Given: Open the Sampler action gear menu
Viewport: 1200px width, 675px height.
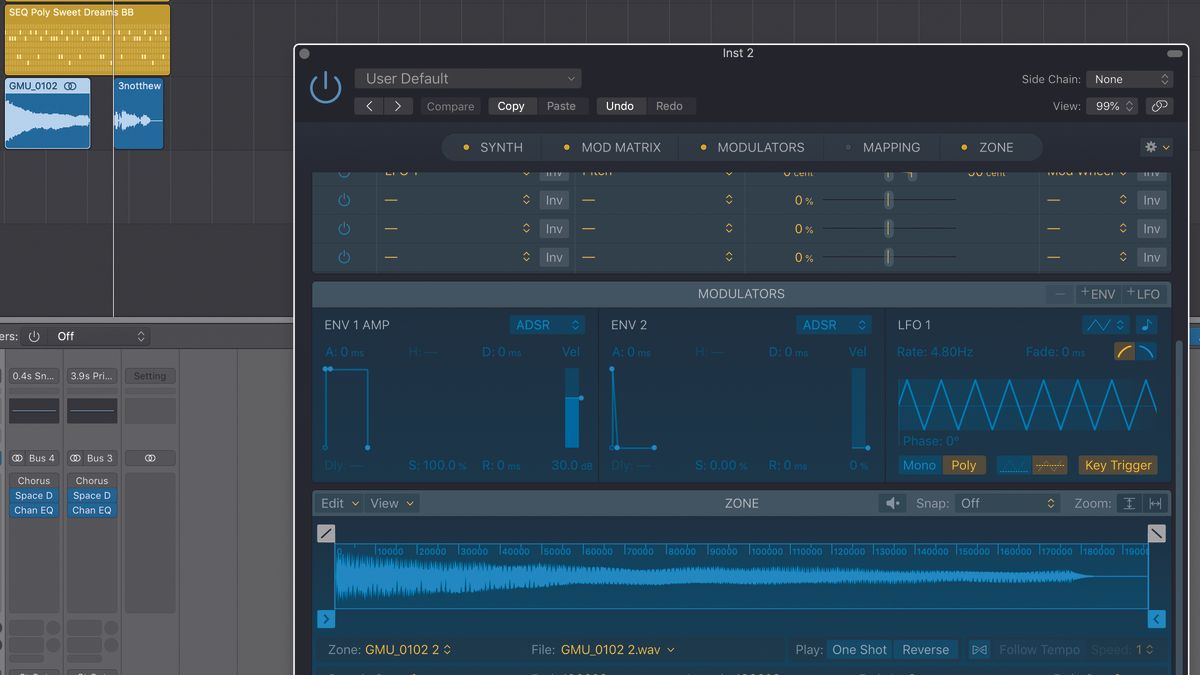Looking at the screenshot, I should 1151,147.
